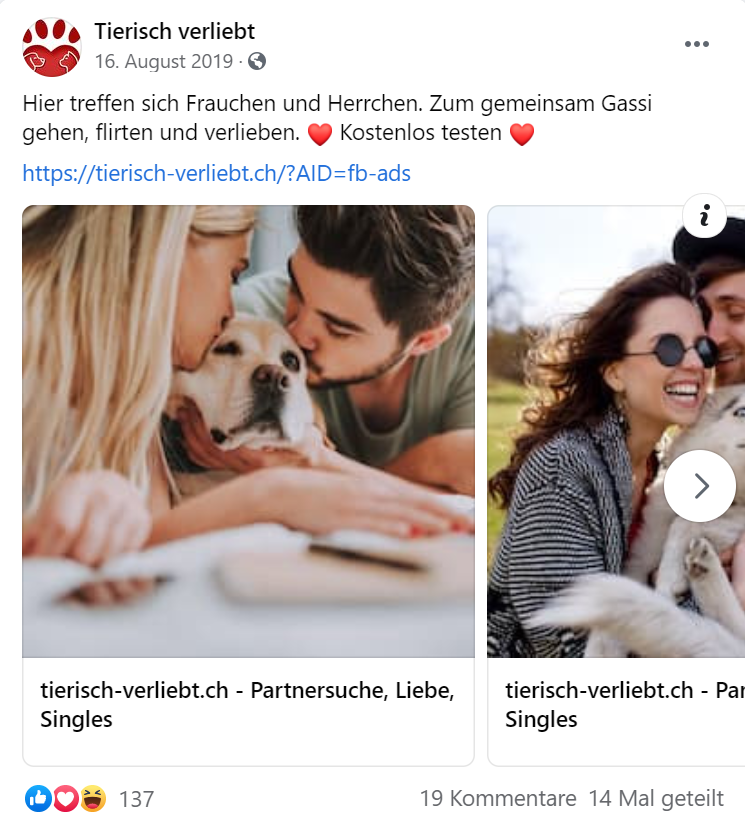Open the info icon on the carousel
745x825 pixels.
pyautogui.click(x=704, y=216)
